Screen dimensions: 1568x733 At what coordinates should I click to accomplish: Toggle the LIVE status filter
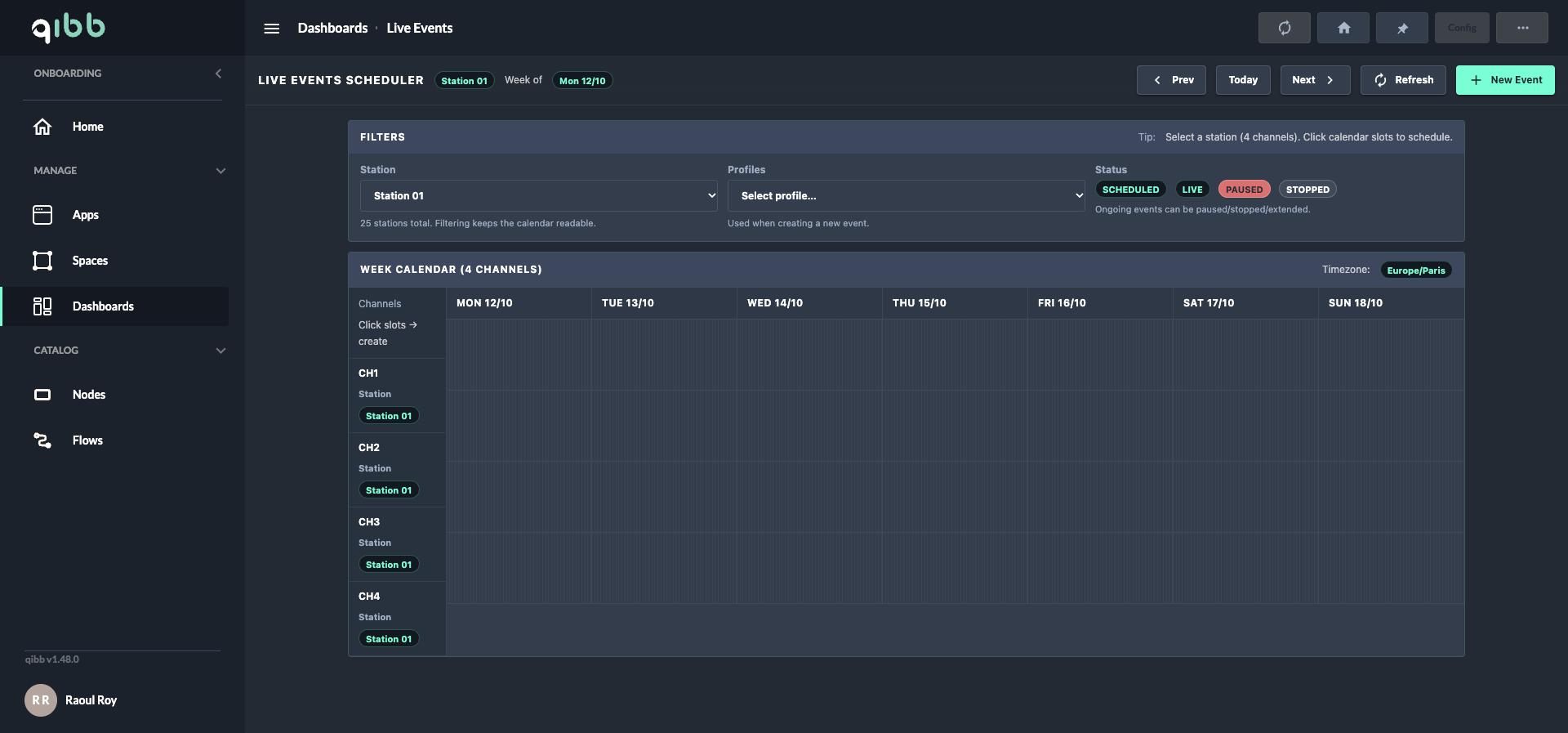pyautogui.click(x=1192, y=190)
